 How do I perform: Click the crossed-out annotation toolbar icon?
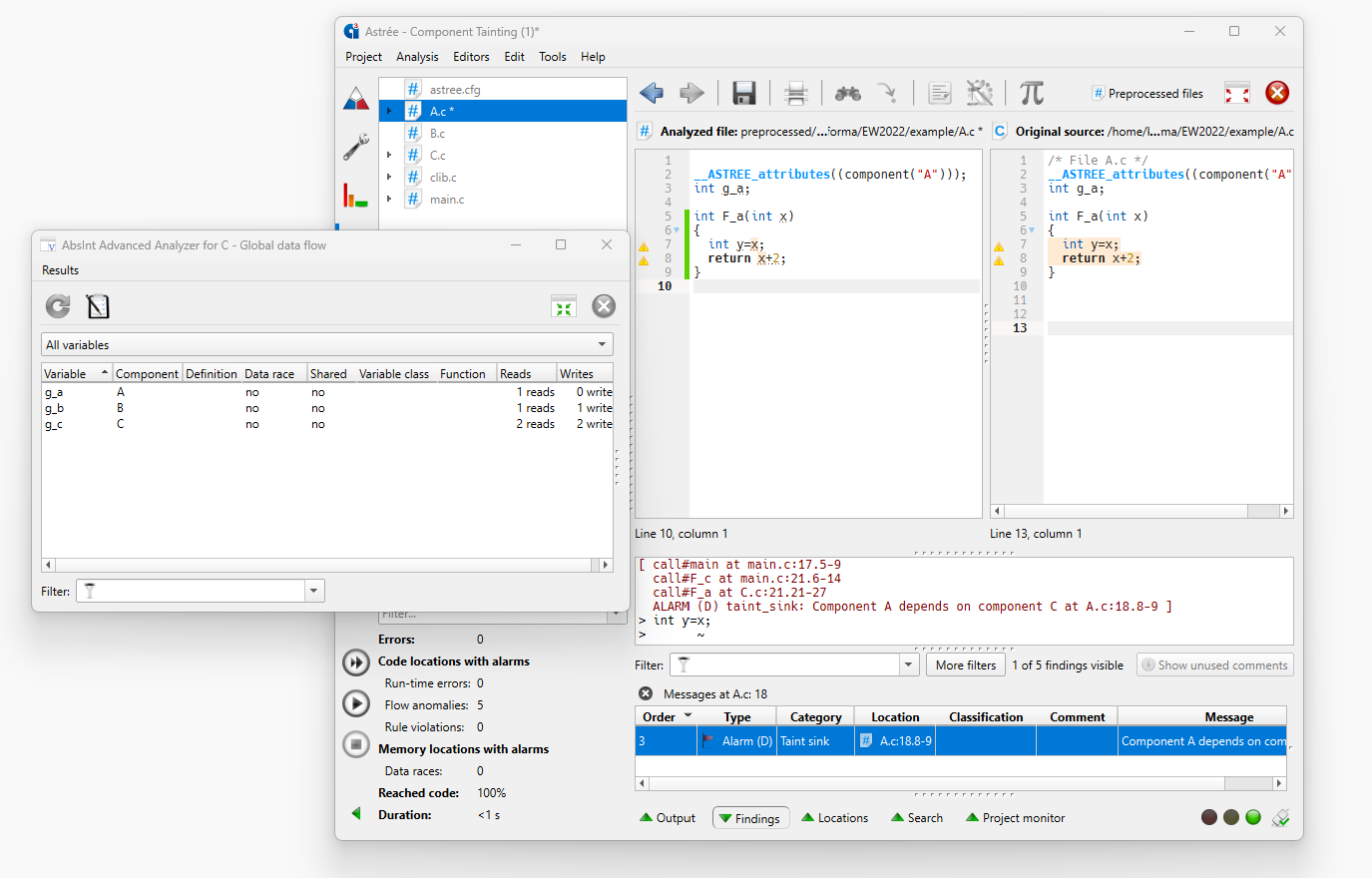pos(980,93)
